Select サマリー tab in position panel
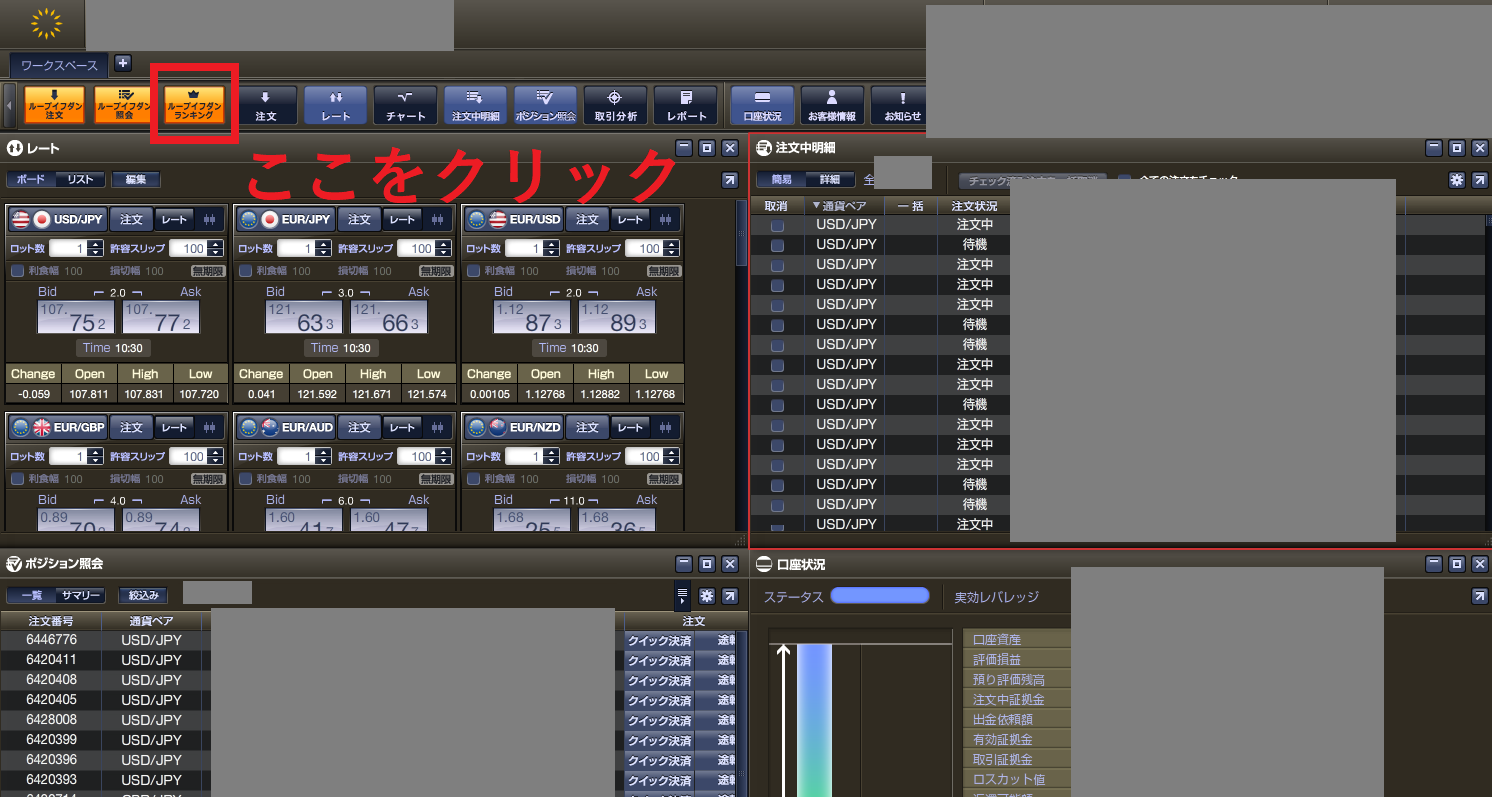 click(80, 595)
